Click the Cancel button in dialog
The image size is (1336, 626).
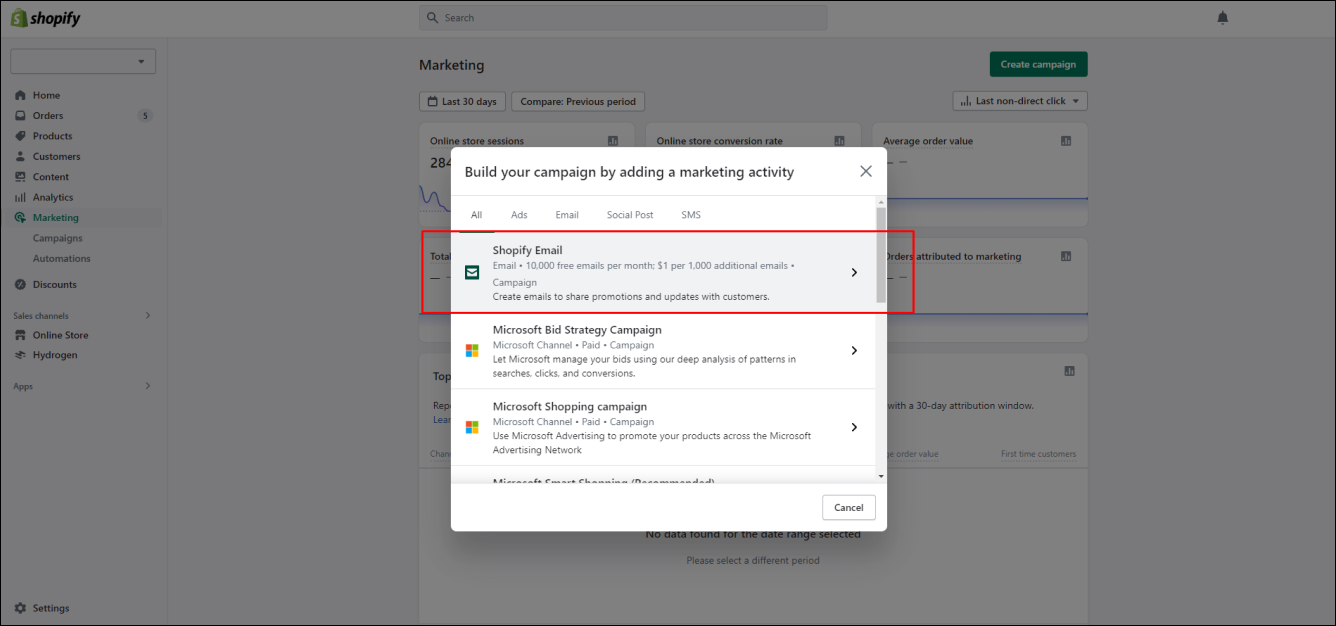849,507
